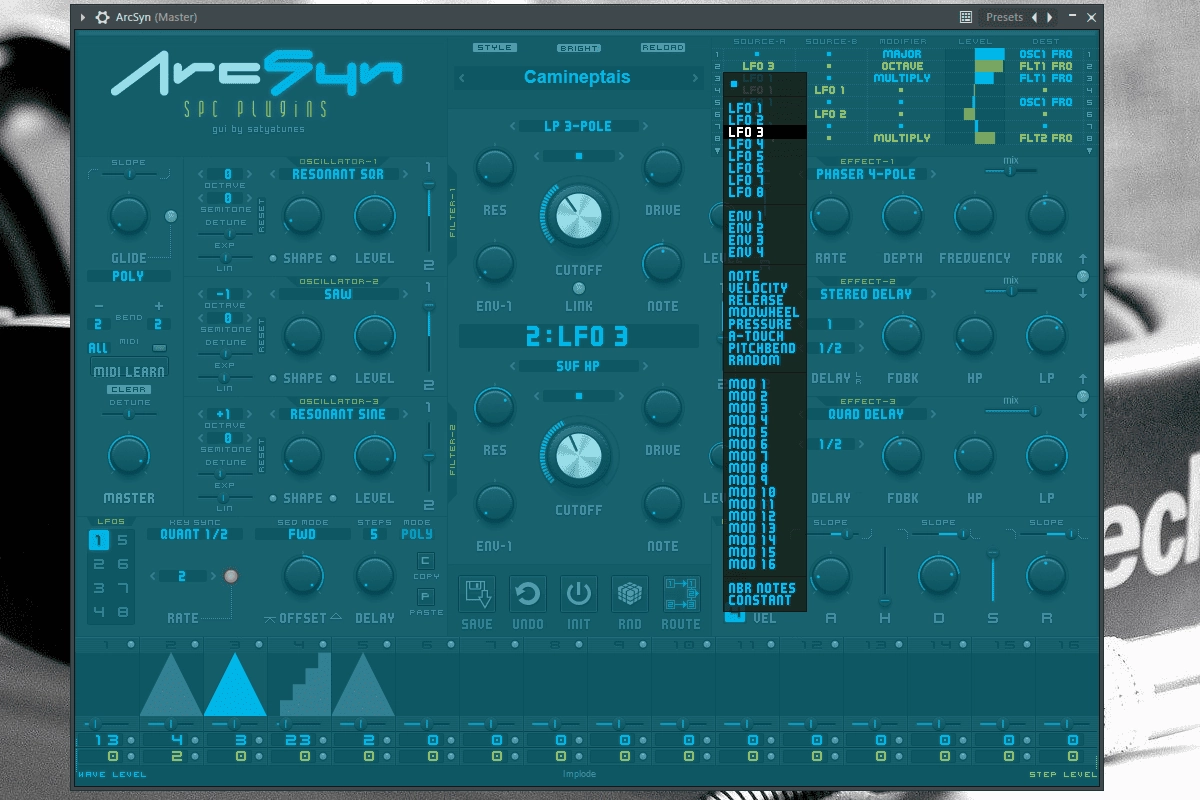Click the Save preset floppy icon
1200x800 pixels.
tap(477, 595)
